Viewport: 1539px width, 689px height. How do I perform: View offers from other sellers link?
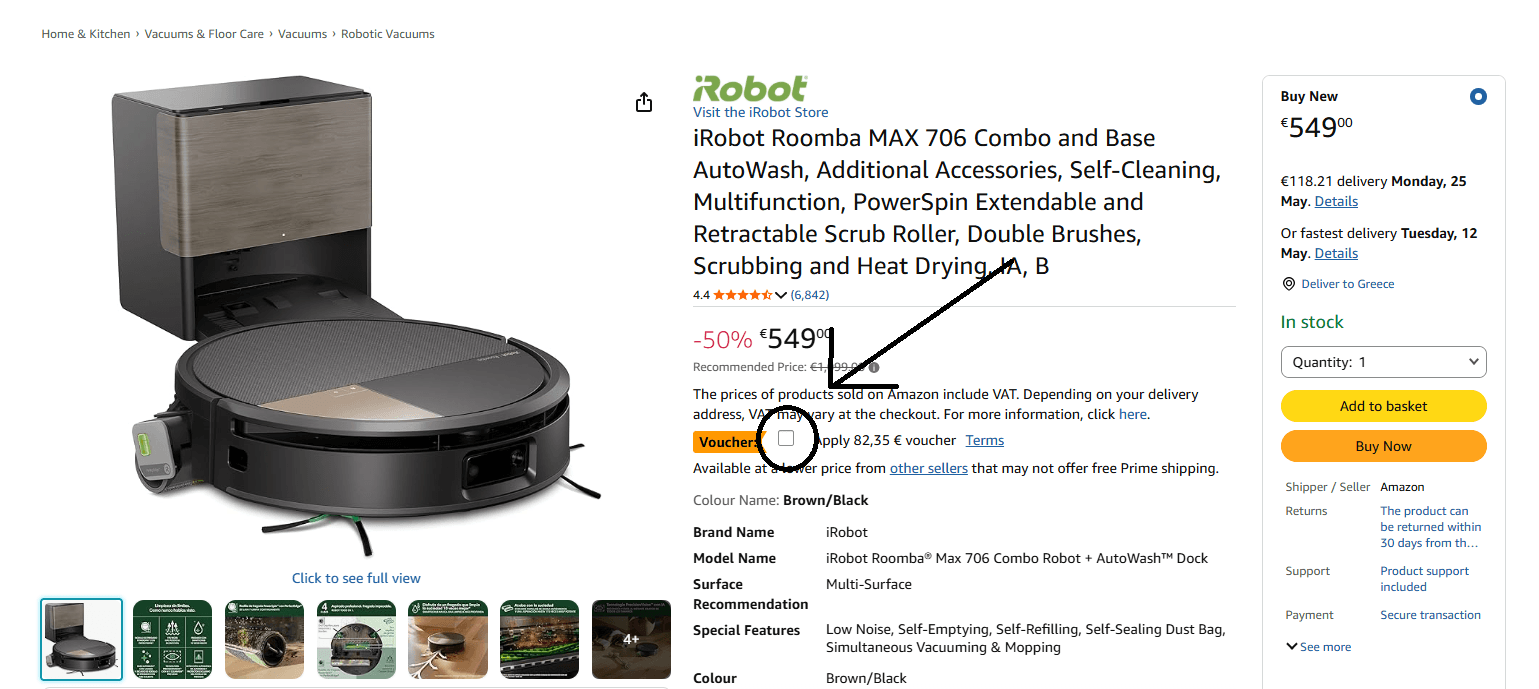tap(929, 468)
